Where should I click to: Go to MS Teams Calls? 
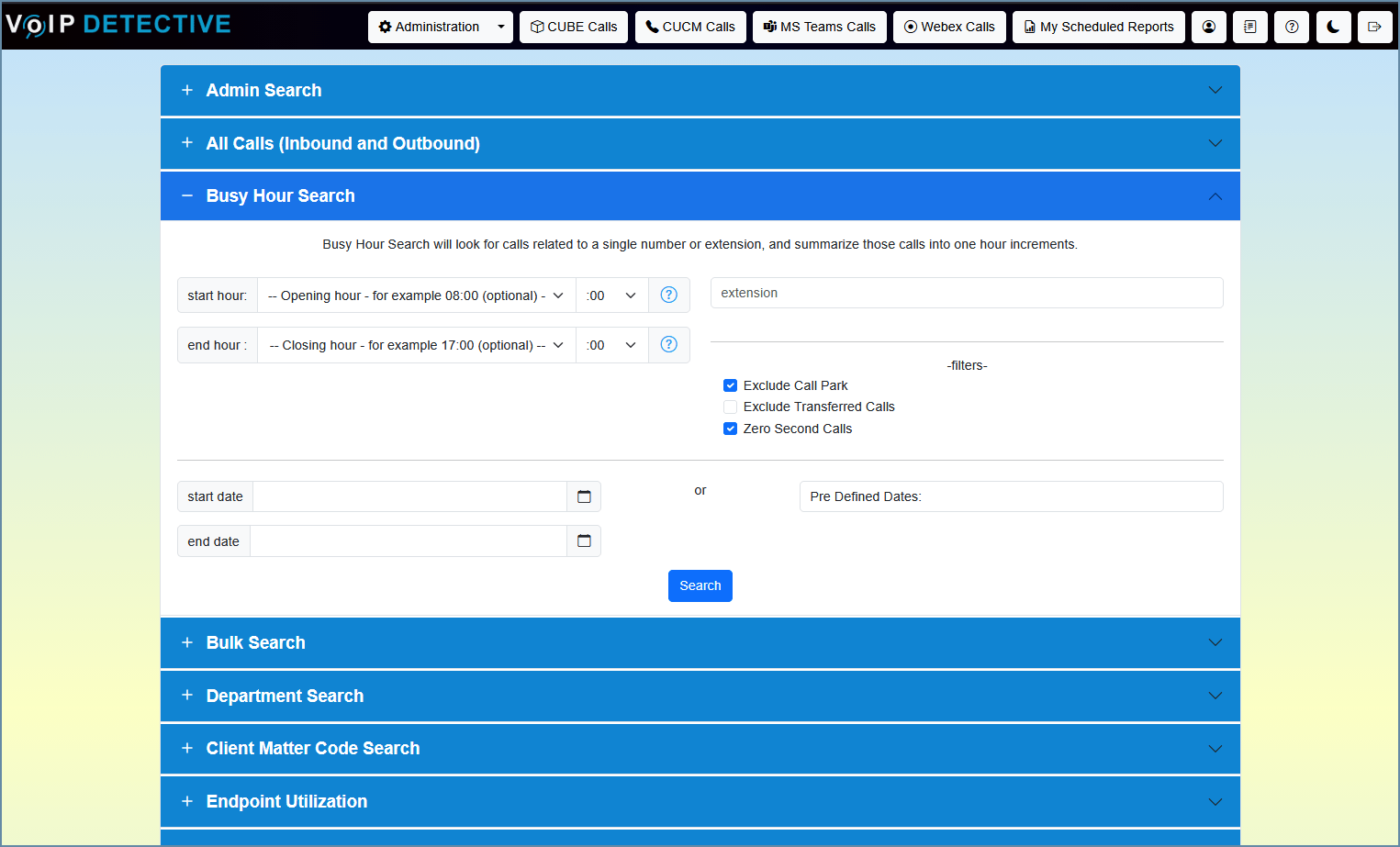pyautogui.click(x=820, y=27)
